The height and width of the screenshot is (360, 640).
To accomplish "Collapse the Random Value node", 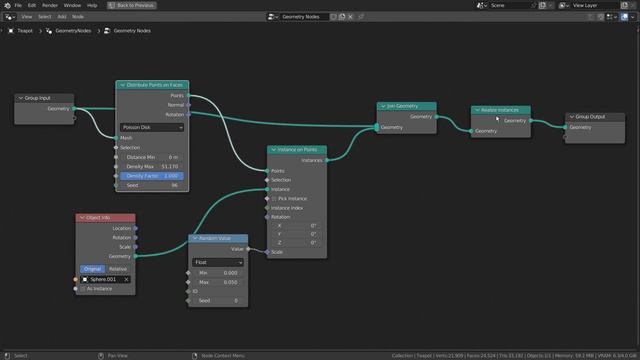I will coord(195,238).
